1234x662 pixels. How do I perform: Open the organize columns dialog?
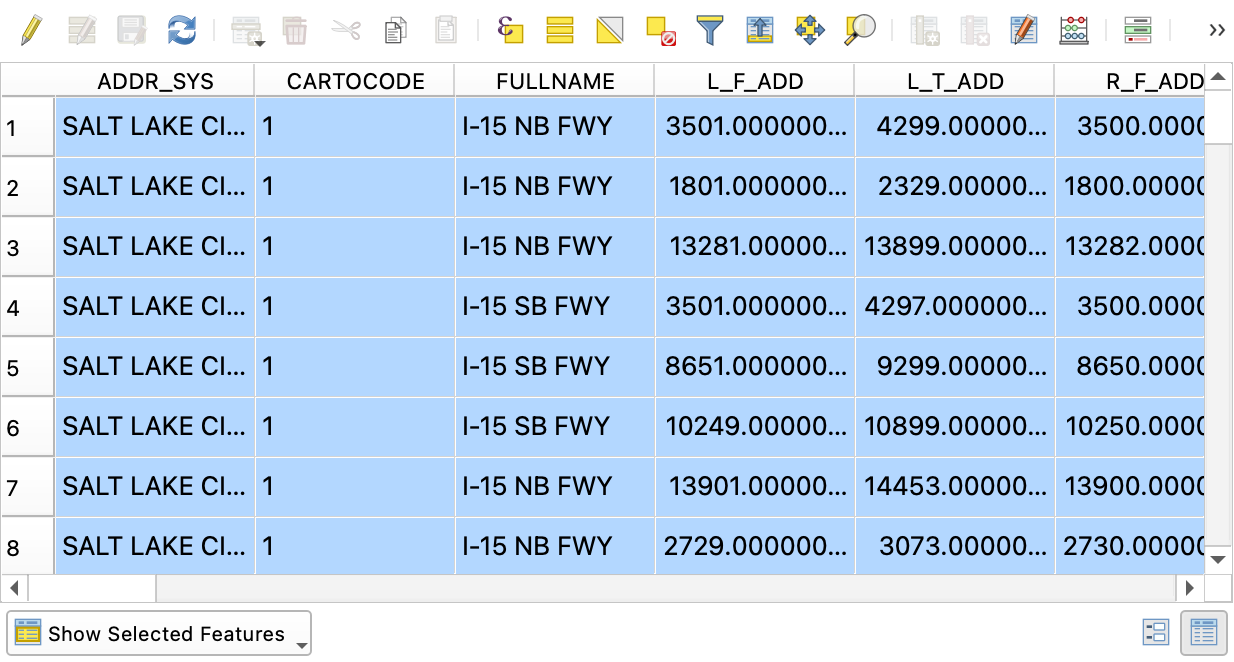[1024, 30]
